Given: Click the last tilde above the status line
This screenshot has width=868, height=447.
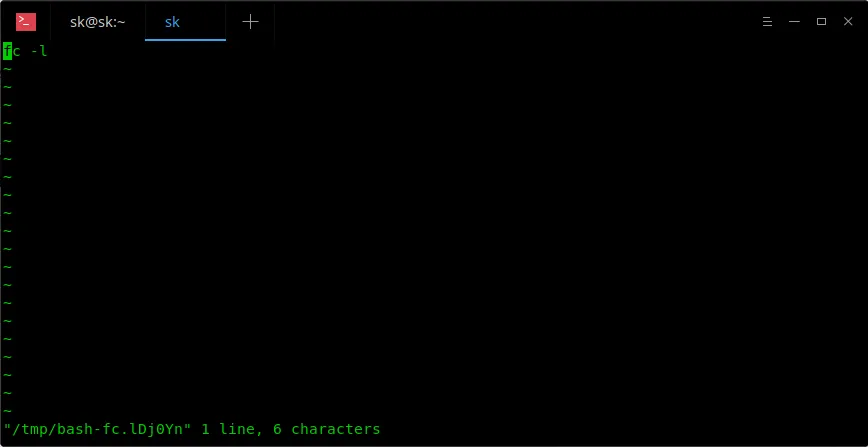Looking at the screenshot, I should point(7,411).
